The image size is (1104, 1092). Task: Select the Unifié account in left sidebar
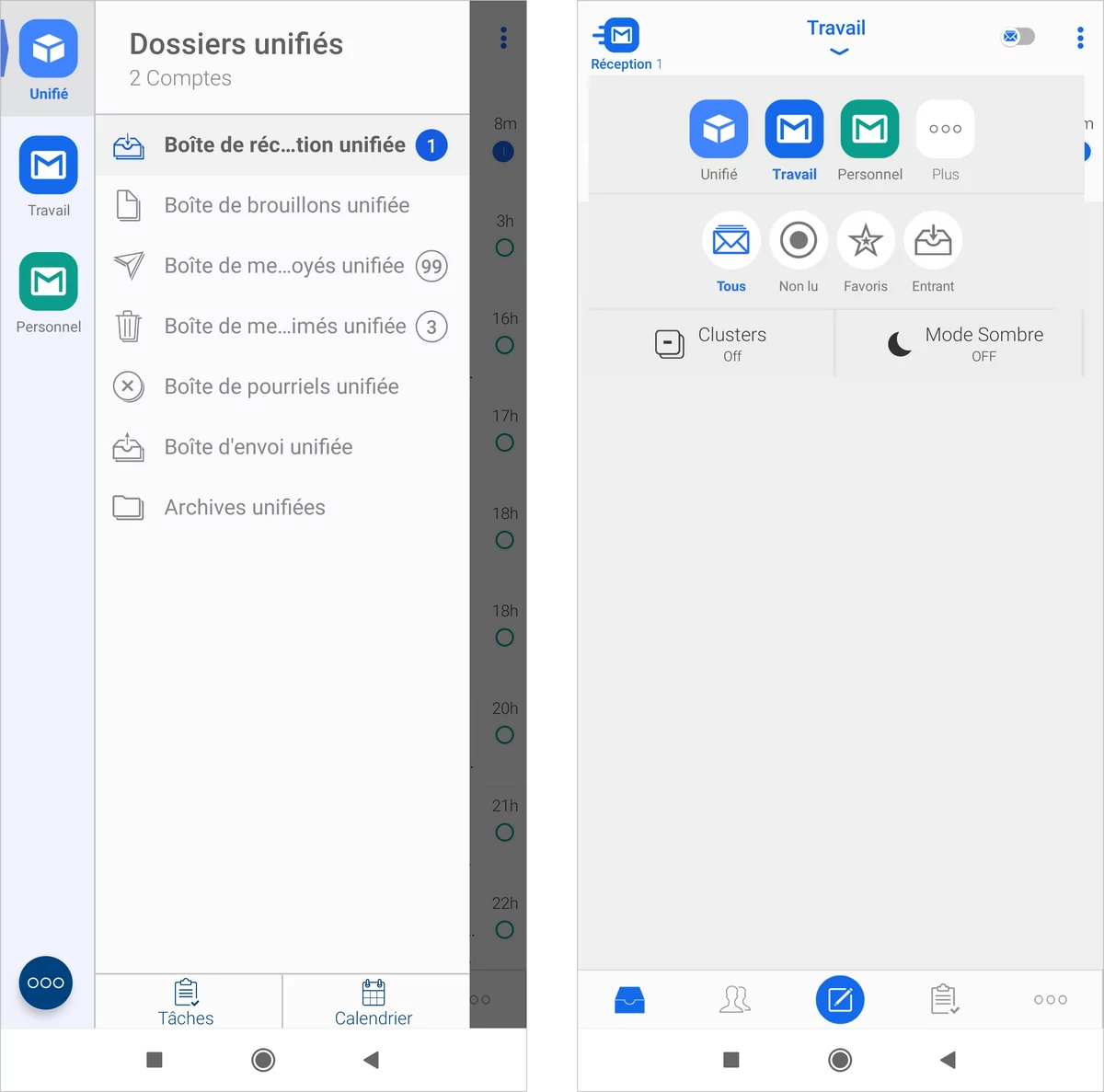(x=48, y=59)
